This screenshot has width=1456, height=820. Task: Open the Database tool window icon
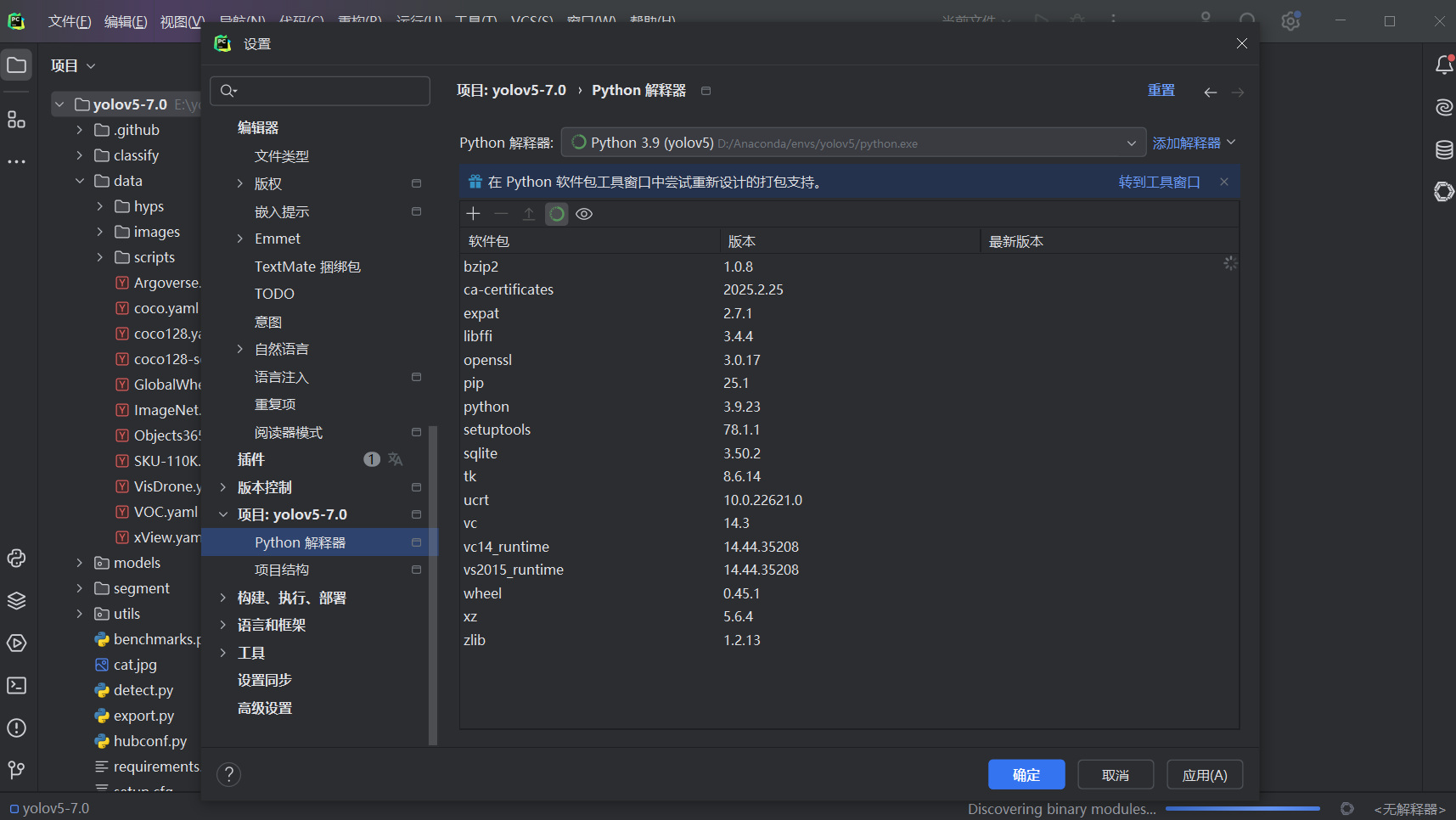pos(1444,149)
